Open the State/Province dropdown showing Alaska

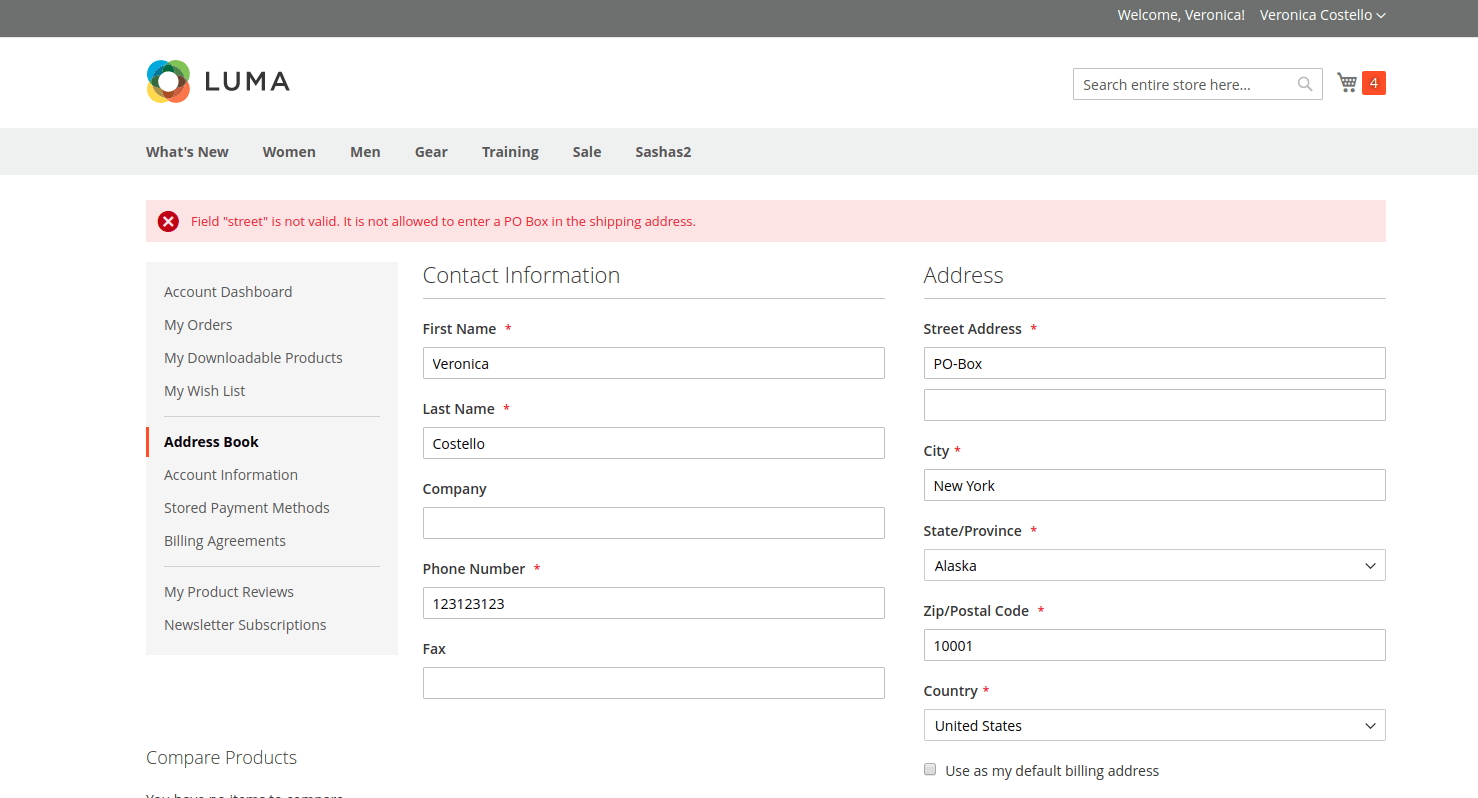coord(1154,565)
